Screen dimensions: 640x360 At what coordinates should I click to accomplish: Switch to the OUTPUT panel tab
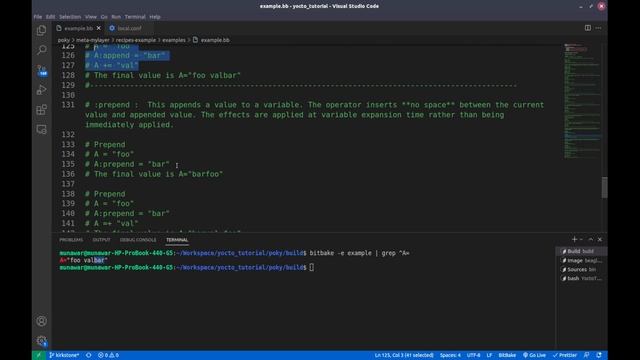point(101,240)
